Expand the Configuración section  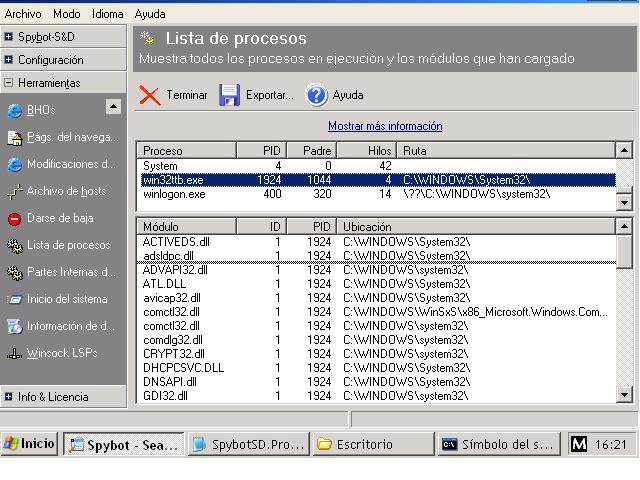[63, 60]
